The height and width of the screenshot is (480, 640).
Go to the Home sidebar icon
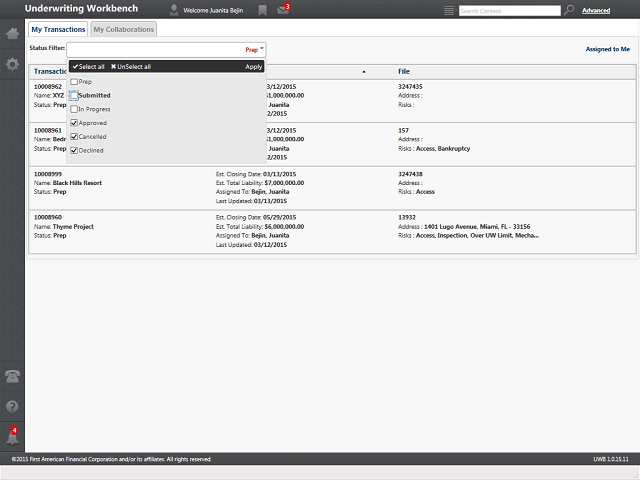pyautogui.click(x=12, y=33)
